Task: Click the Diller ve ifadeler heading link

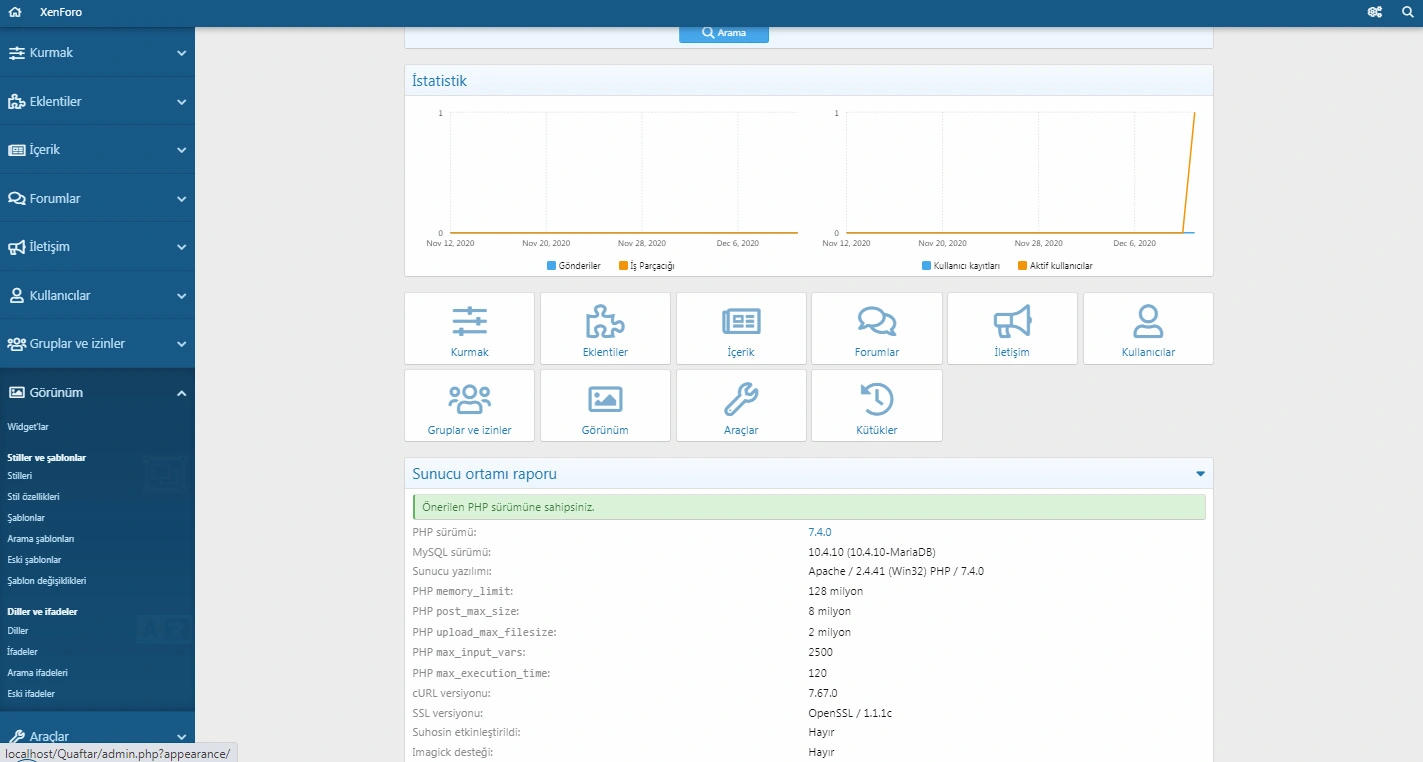Action: (42, 611)
